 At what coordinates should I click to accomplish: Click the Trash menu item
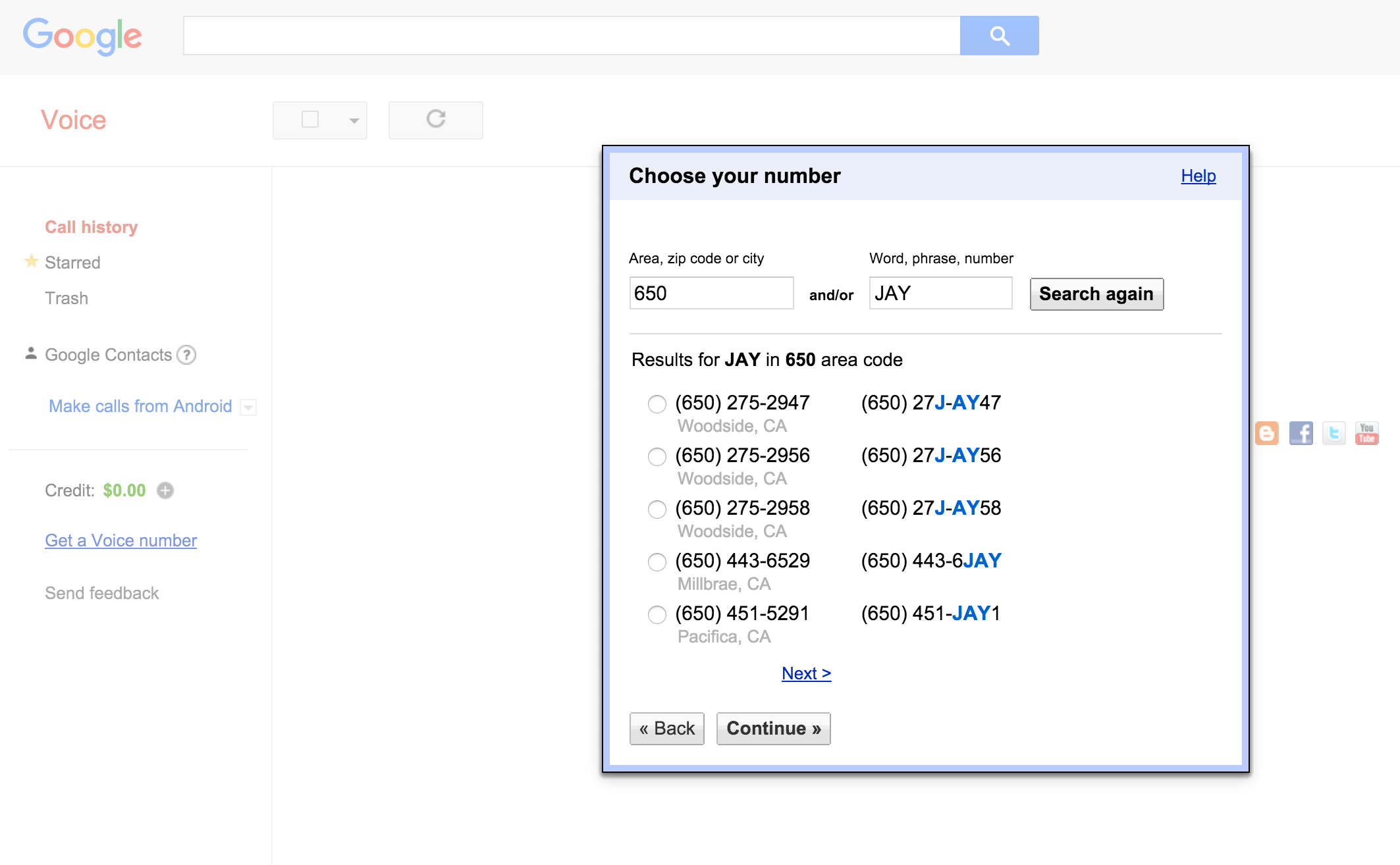coord(67,297)
